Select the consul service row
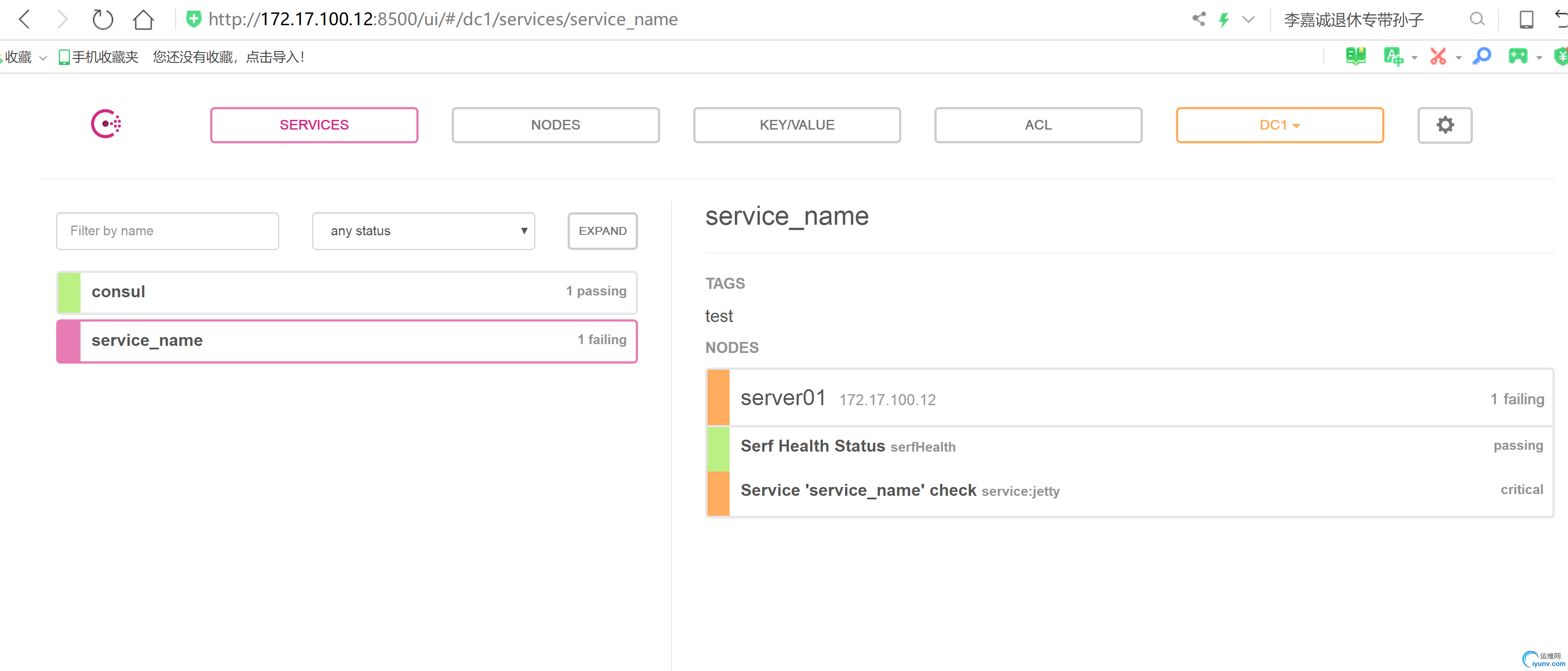 tap(347, 292)
